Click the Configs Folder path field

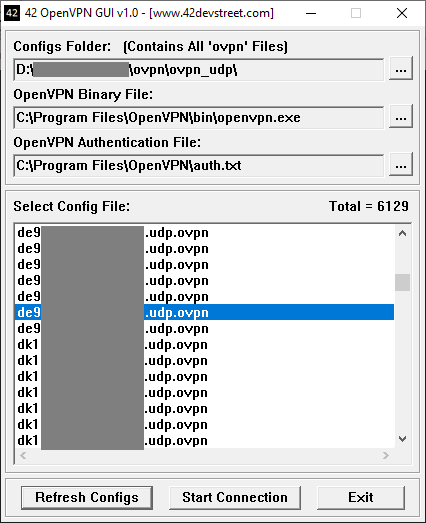pos(198,70)
